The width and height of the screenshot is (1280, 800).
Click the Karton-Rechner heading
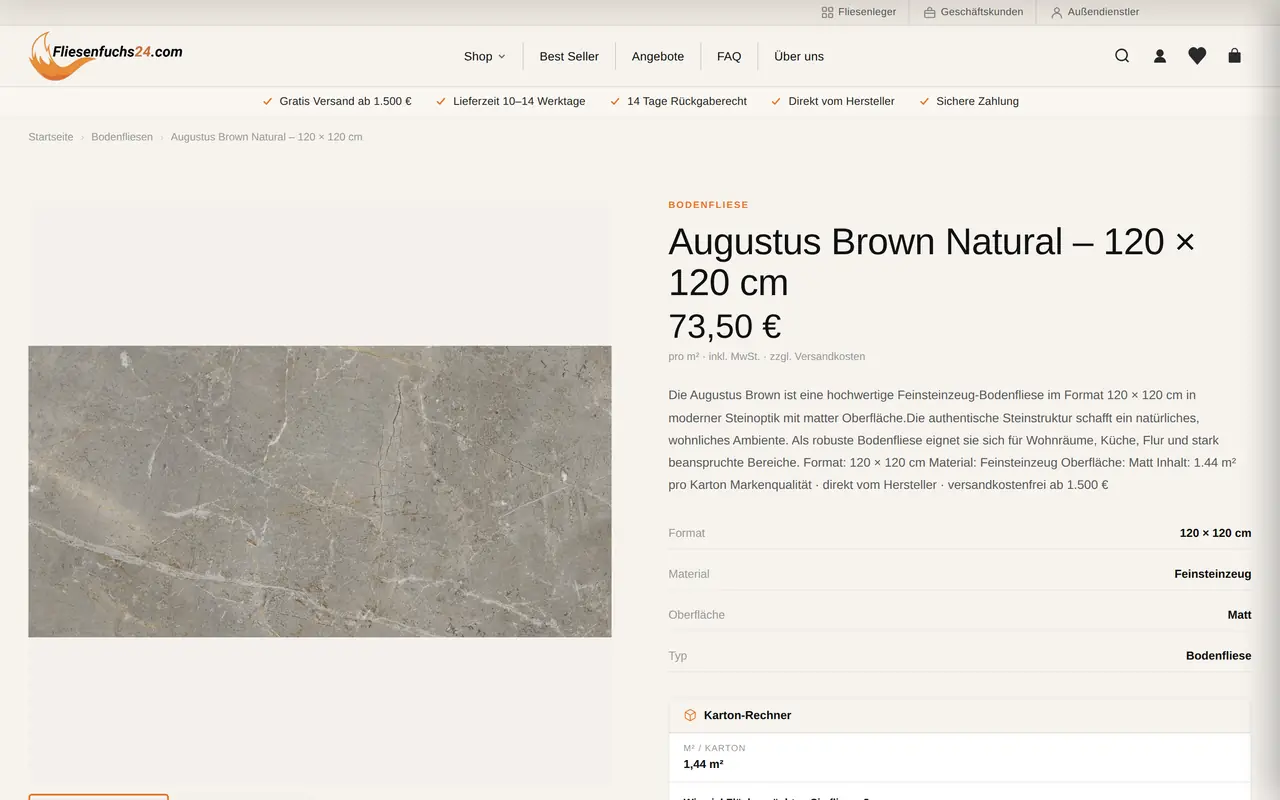click(747, 715)
